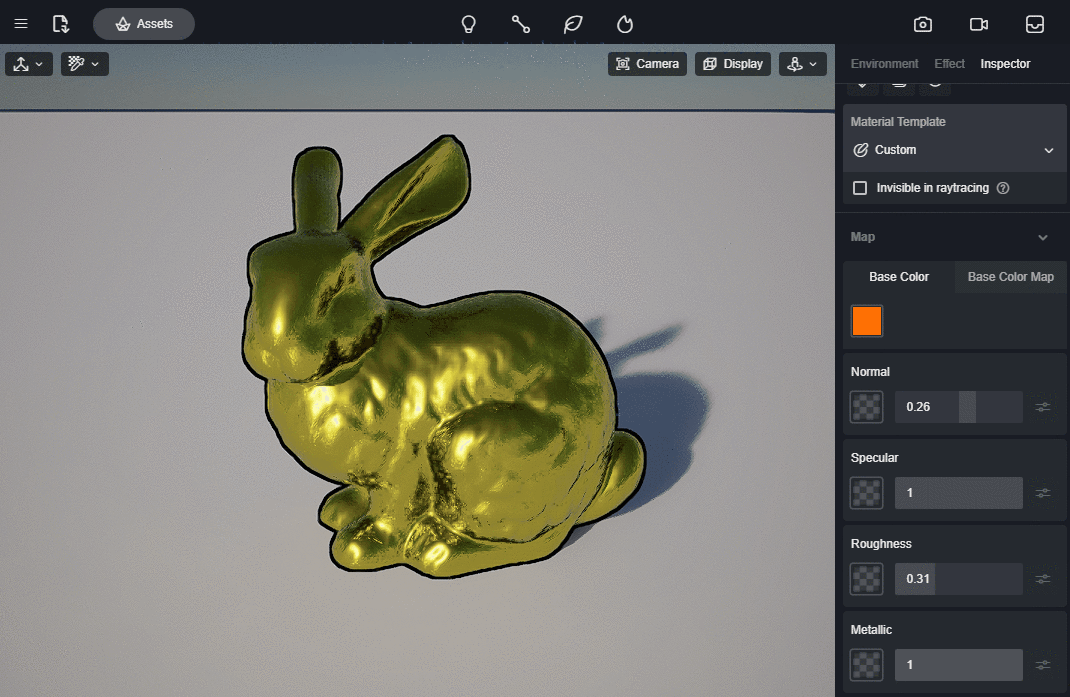Screen dimensions: 1070x697
Task: Take a screenshot with the camera icon
Action: coord(923,25)
